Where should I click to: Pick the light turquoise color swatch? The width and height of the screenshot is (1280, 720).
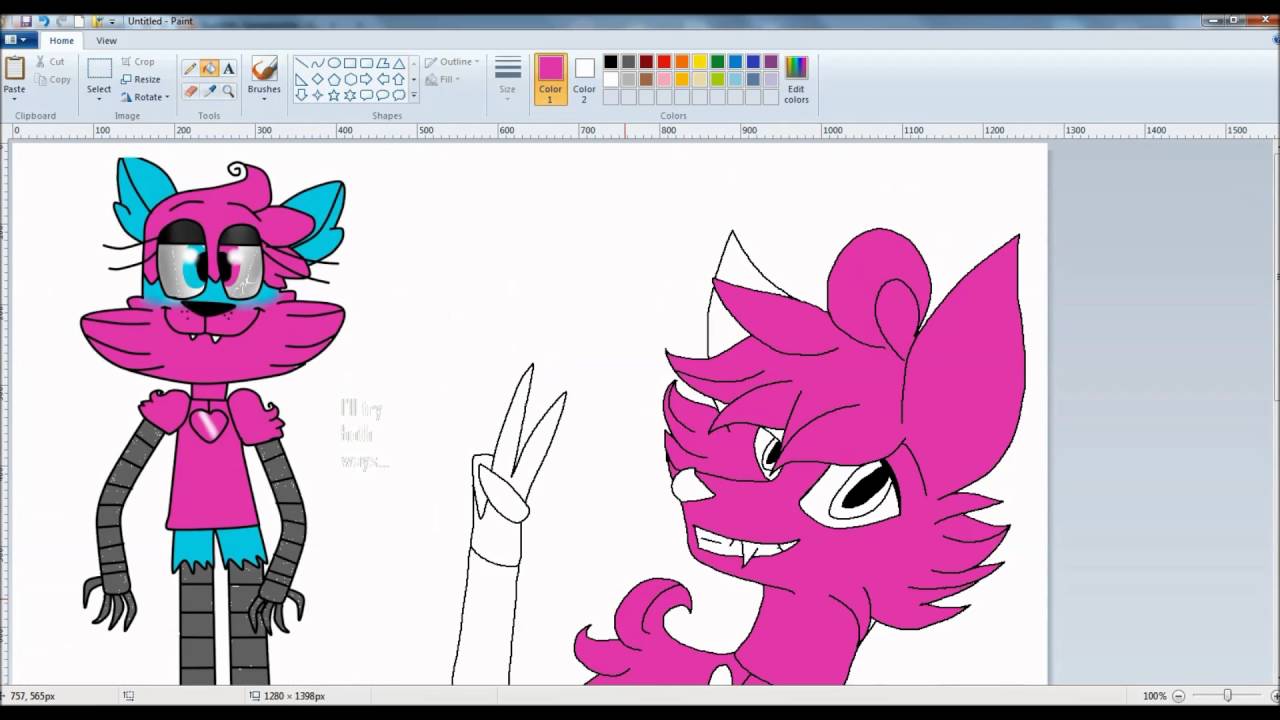pyautogui.click(x=735, y=80)
